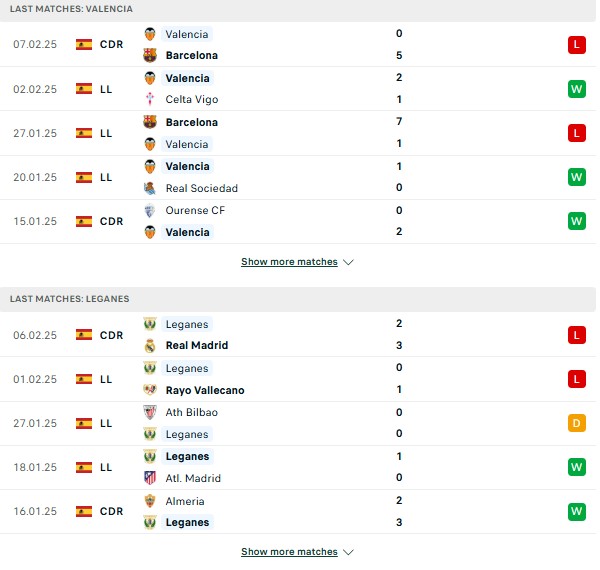Expand Show more matches under Leganes
This screenshot has height=570, width=600.
point(289,552)
